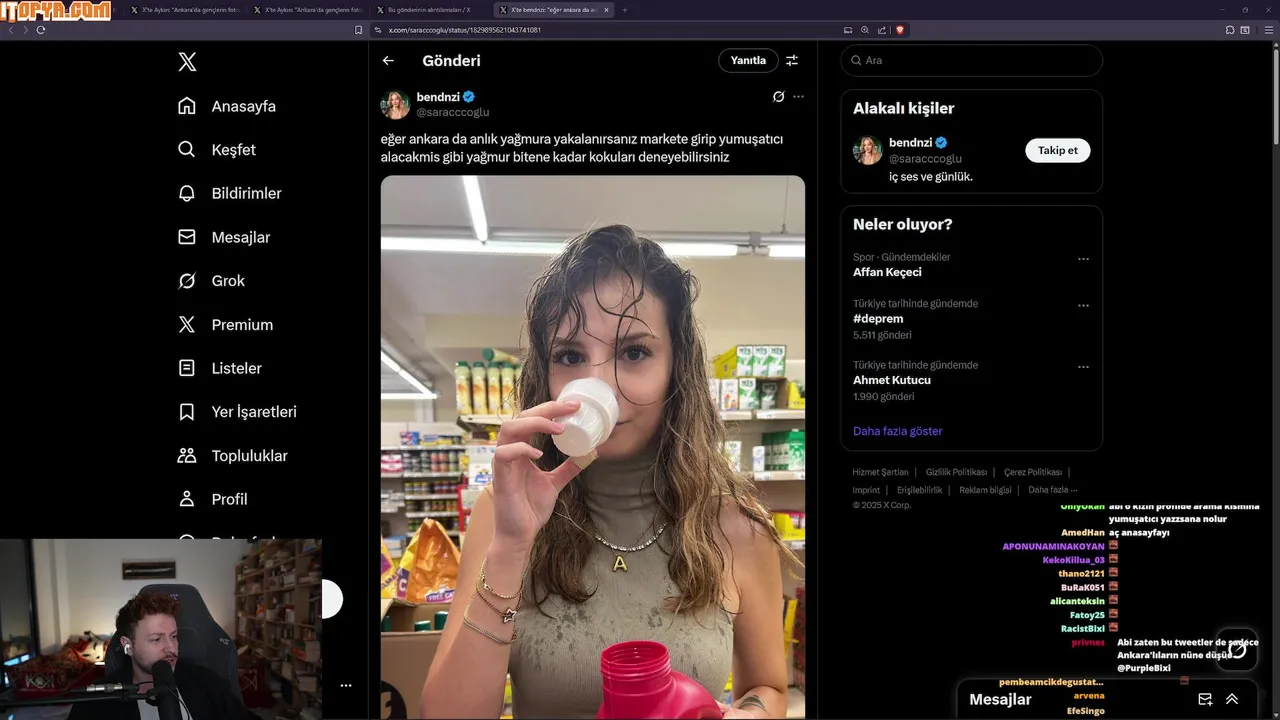Image resolution: width=1280 pixels, height=720 pixels.
Task: Click the Ara search field
Action: [x=971, y=61]
